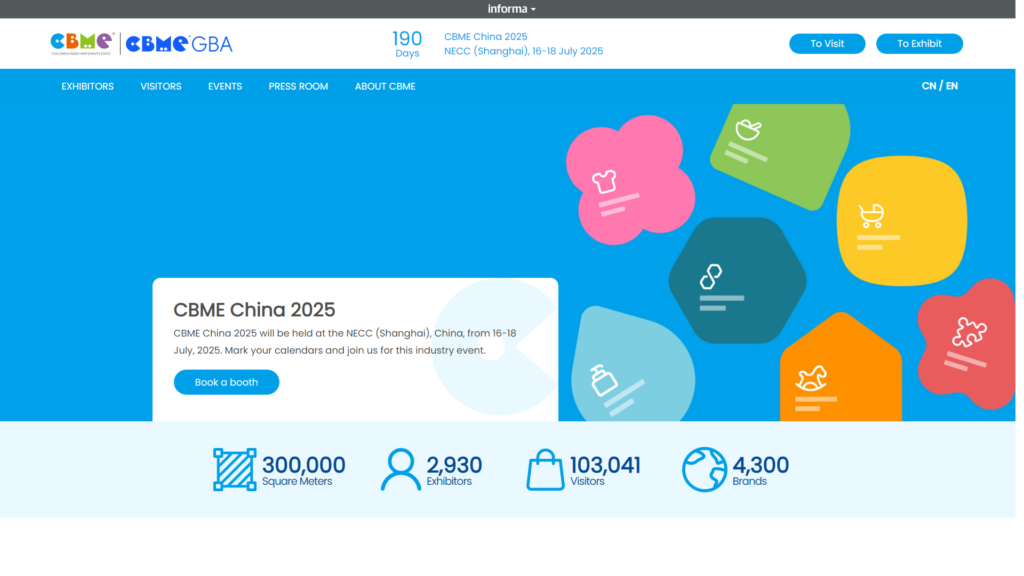1024x576 pixels.
Task: Click the CBME GBA logo
Action: click(x=179, y=44)
